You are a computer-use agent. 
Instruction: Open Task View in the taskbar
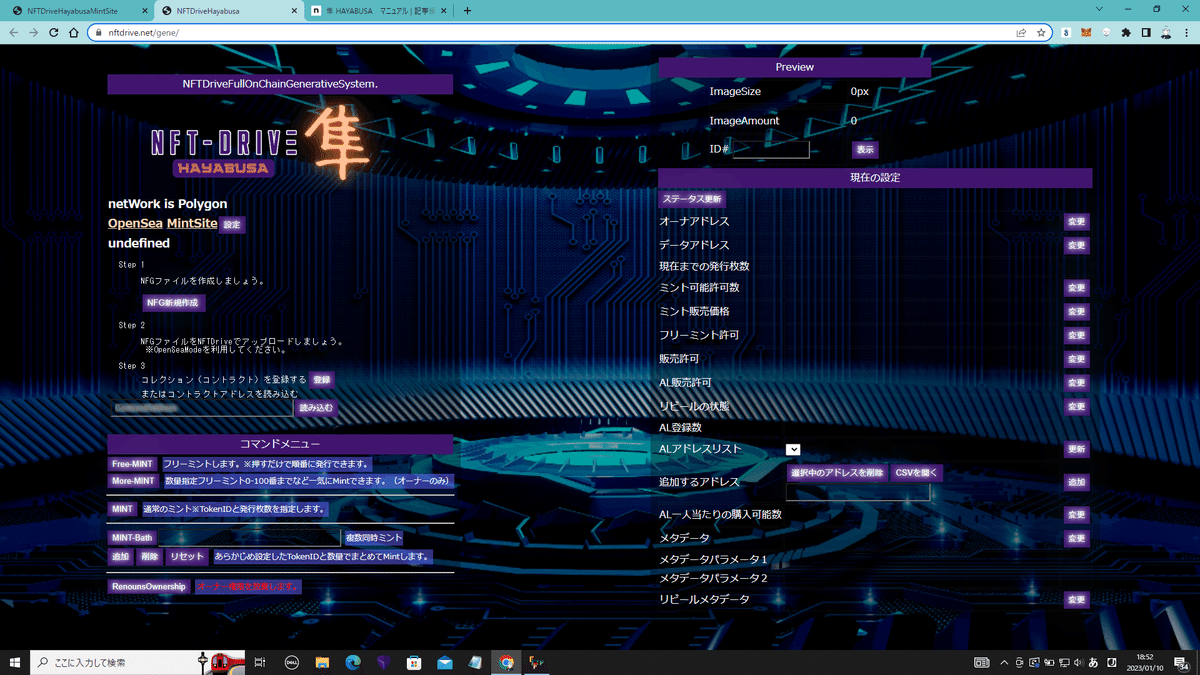pyautogui.click(x=260, y=662)
